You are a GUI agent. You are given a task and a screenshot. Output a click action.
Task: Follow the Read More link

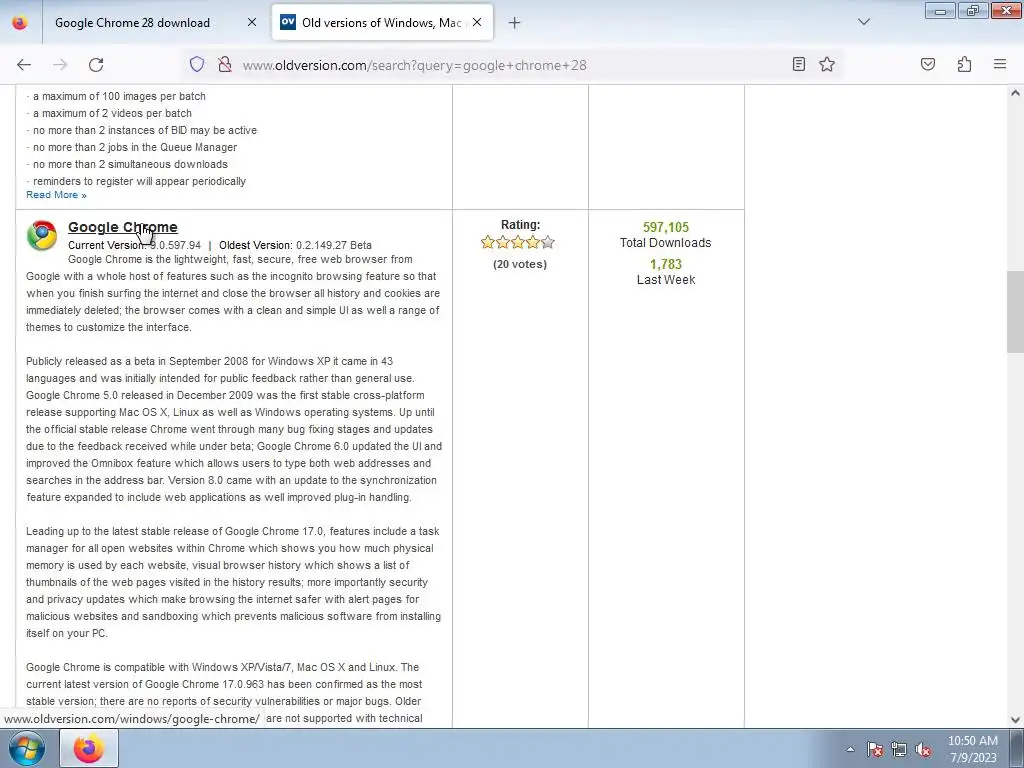pos(56,195)
